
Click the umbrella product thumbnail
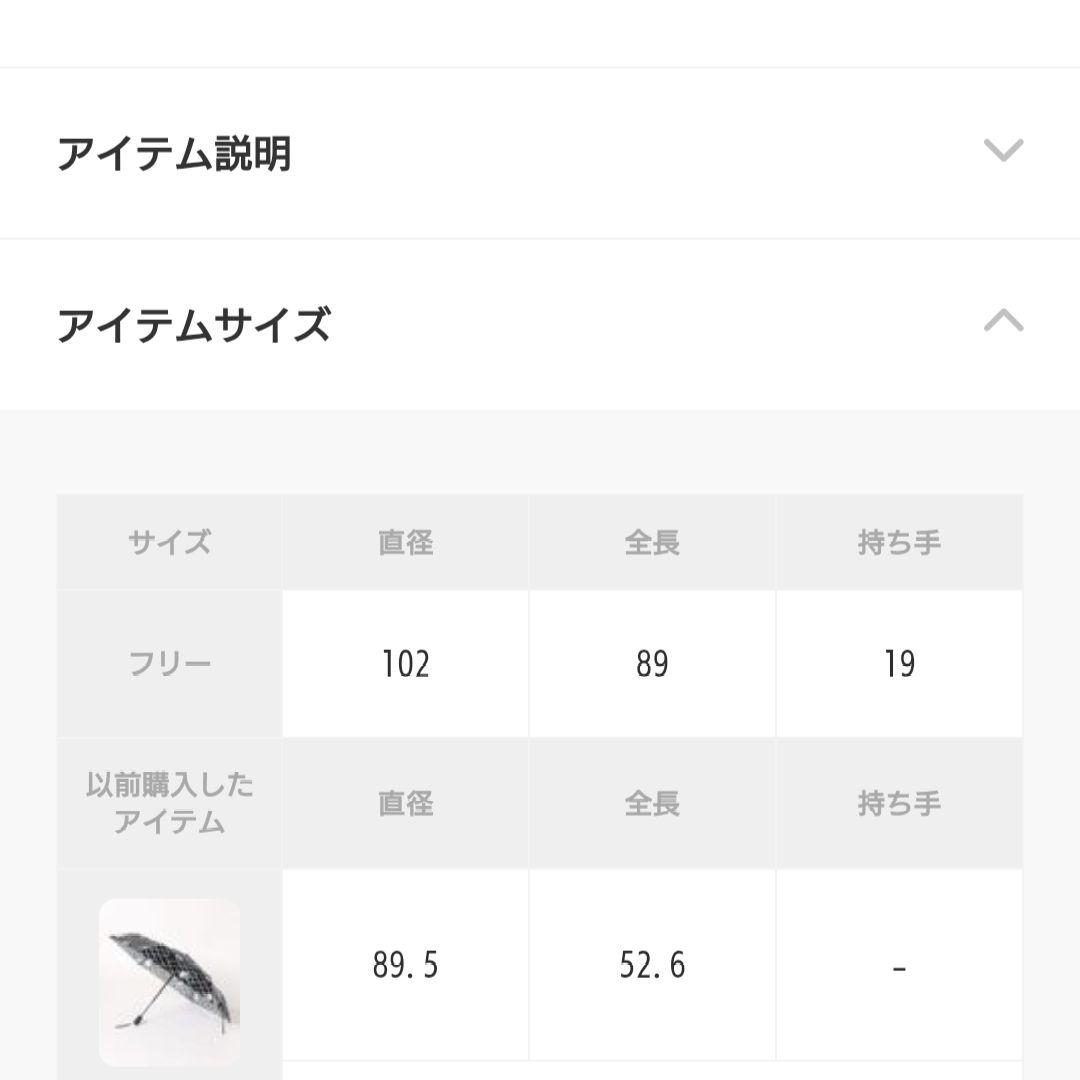(x=168, y=983)
